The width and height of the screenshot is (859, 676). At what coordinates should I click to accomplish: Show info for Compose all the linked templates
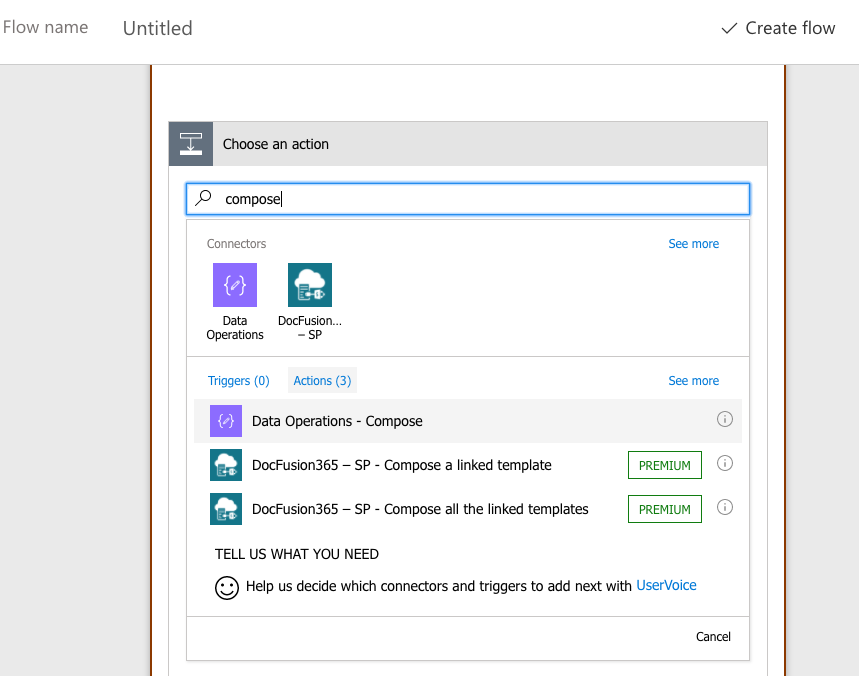coord(725,508)
